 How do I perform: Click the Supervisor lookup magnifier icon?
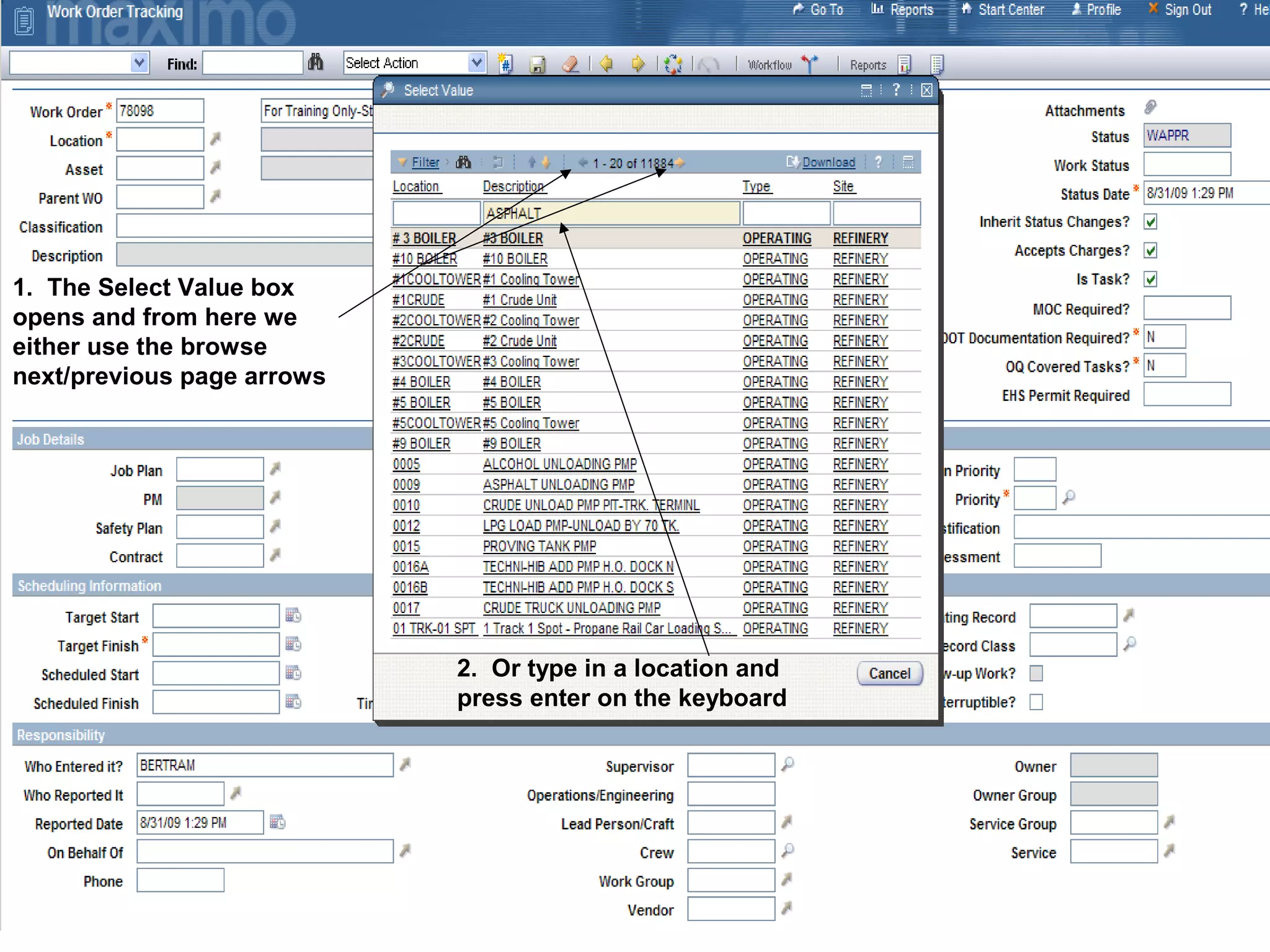tap(788, 764)
